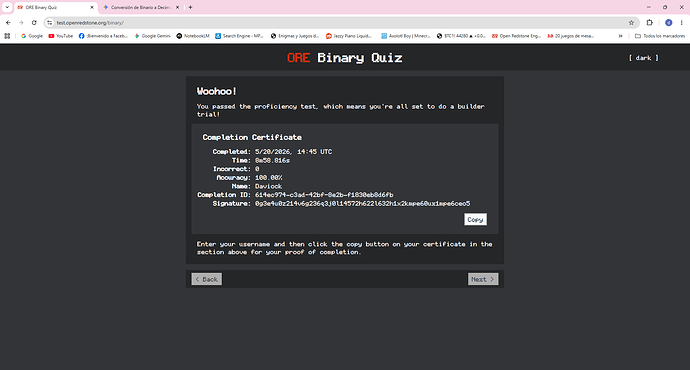Screen dimensions: 690x370
Task: Open the Open Redstone Eng bookmark
Action: [516, 36]
